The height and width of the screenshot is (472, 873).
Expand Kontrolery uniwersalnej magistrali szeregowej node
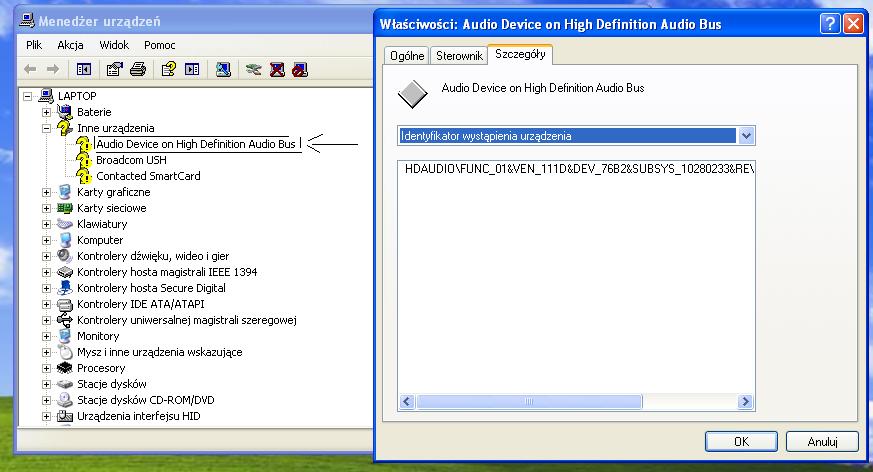(x=47, y=321)
